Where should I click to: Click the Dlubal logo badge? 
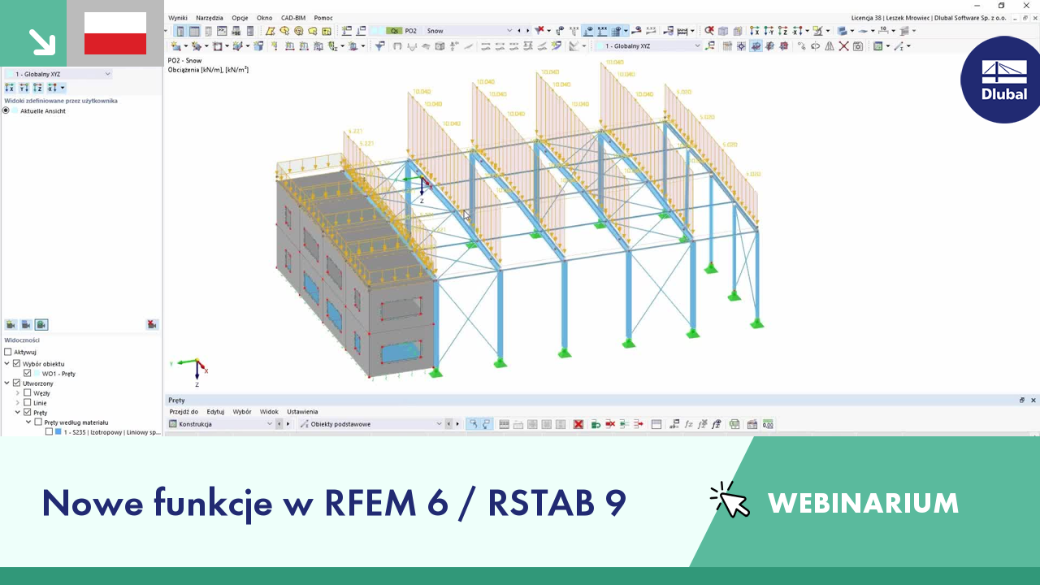1003,81
